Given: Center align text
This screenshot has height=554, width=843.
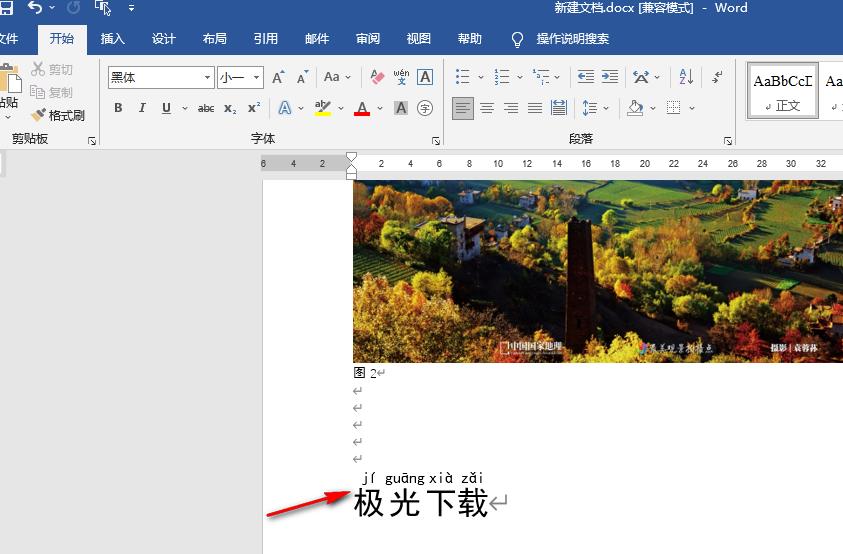Looking at the screenshot, I should [487, 108].
